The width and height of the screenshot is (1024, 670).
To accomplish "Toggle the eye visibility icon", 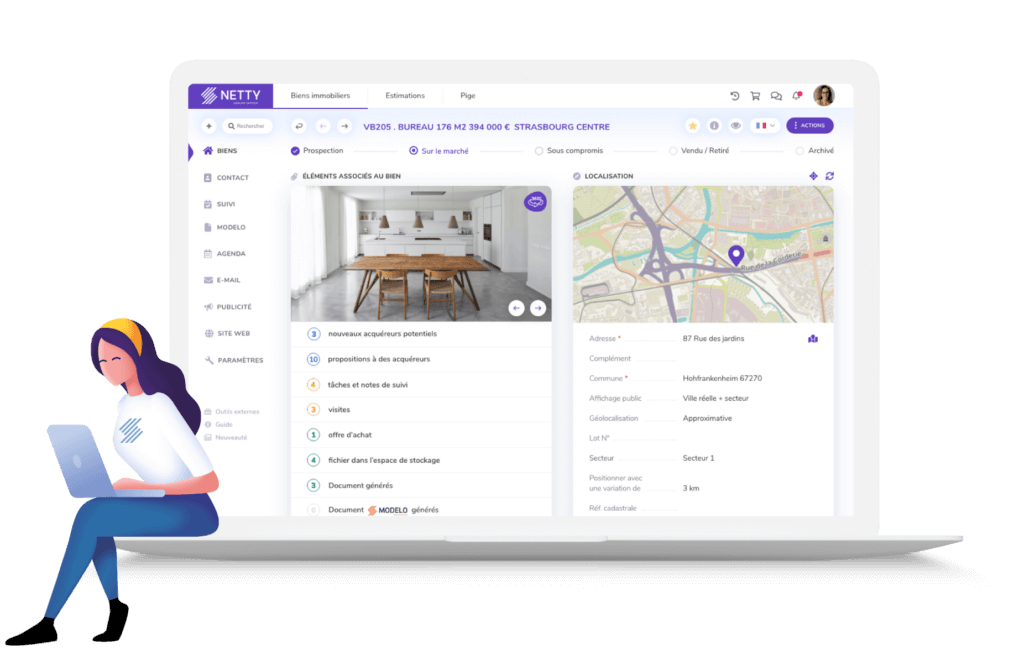I will [735, 126].
